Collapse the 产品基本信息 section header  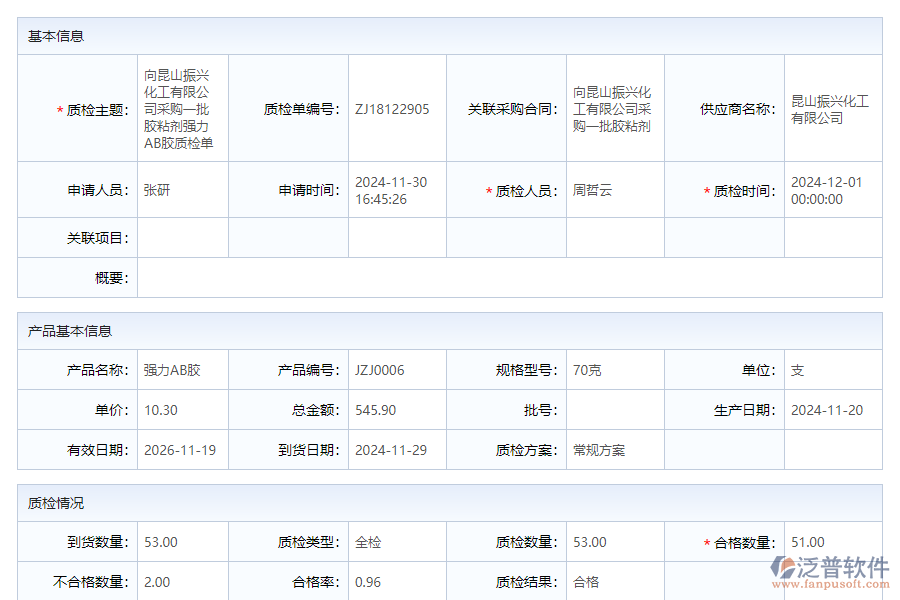point(70,329)
